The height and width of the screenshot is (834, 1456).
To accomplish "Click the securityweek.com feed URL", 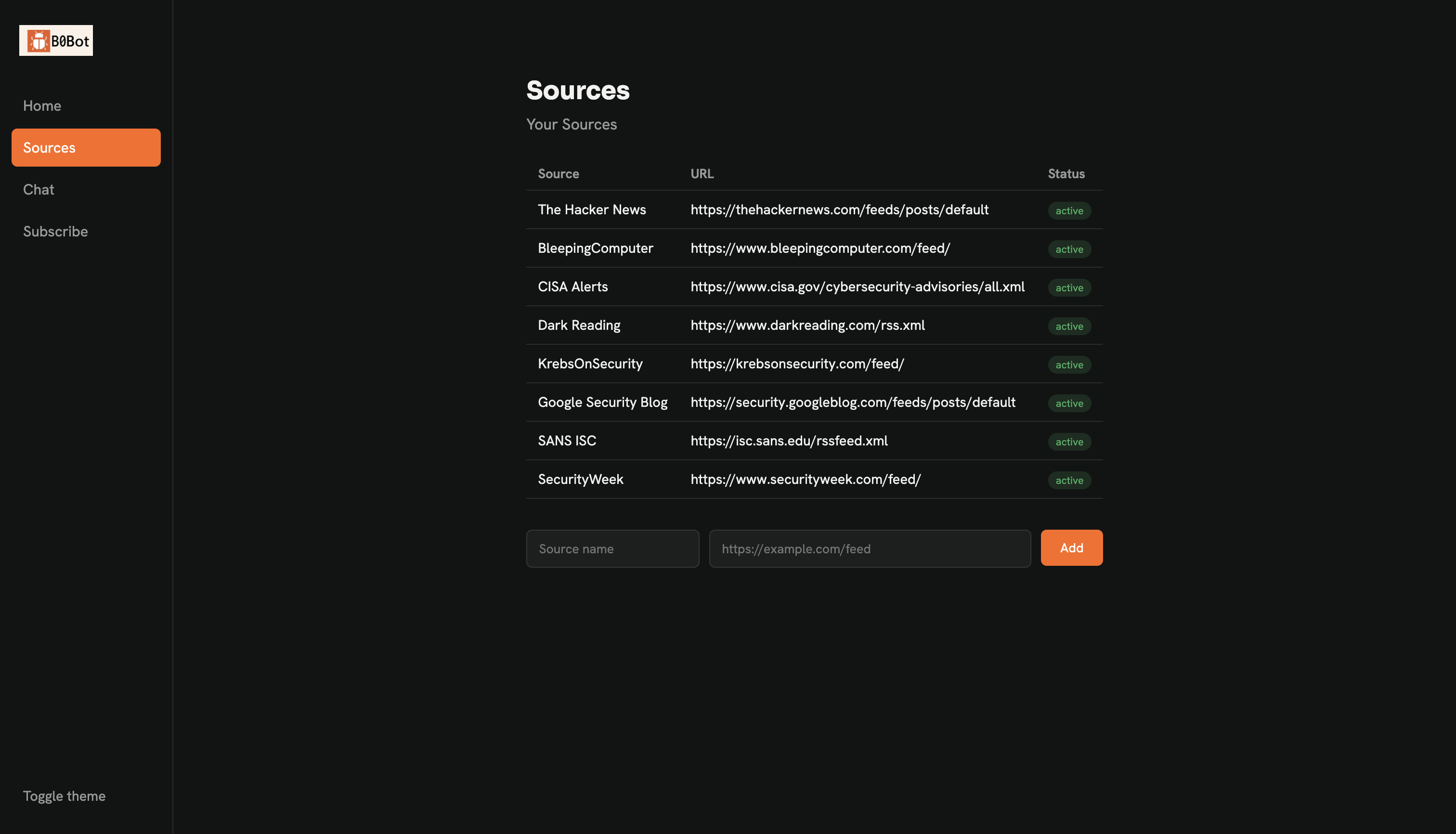I will [x=806, y=480].
